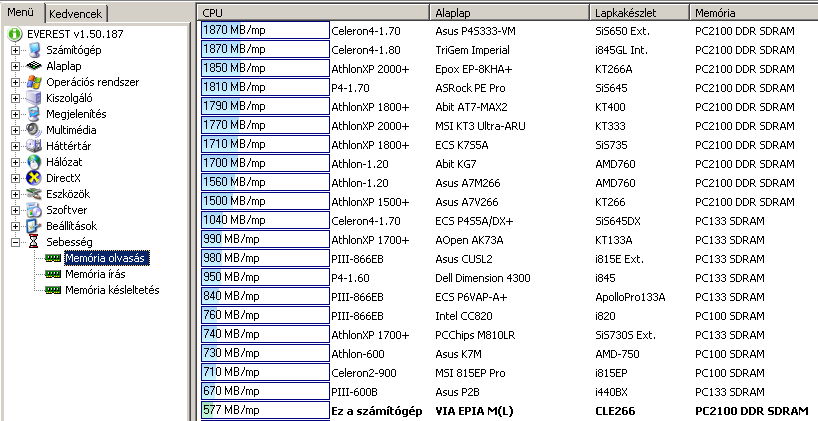
Task: Click the Sebesség hourglass icon
Action: pyautogui.click(x=34, y=242)
